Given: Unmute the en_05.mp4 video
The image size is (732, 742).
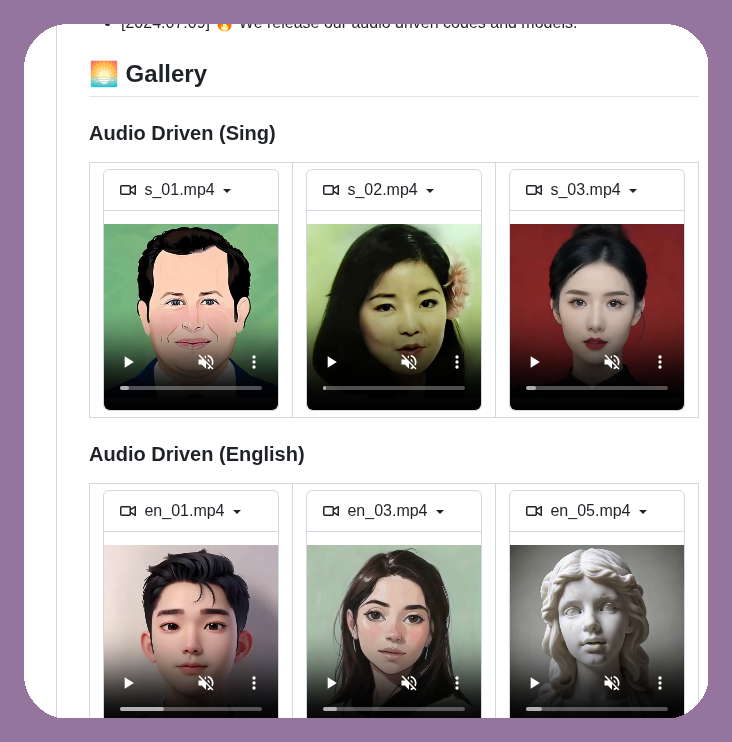Looking at the screenshot, I should 612,683.
